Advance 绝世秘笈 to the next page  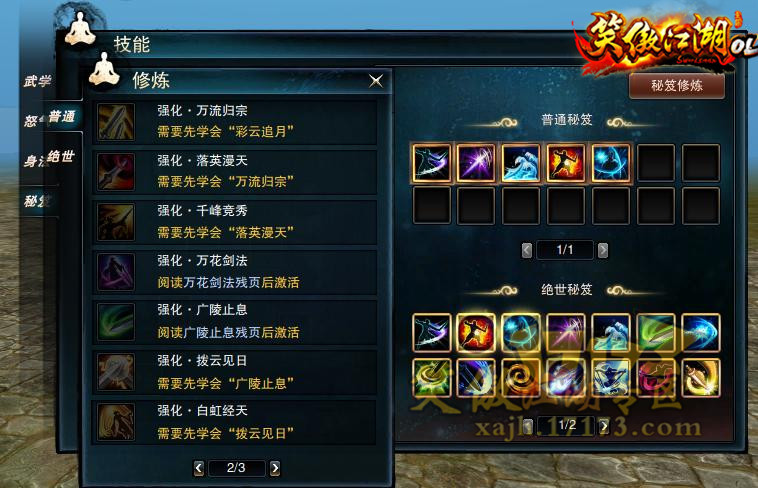[x=604, y=426]
